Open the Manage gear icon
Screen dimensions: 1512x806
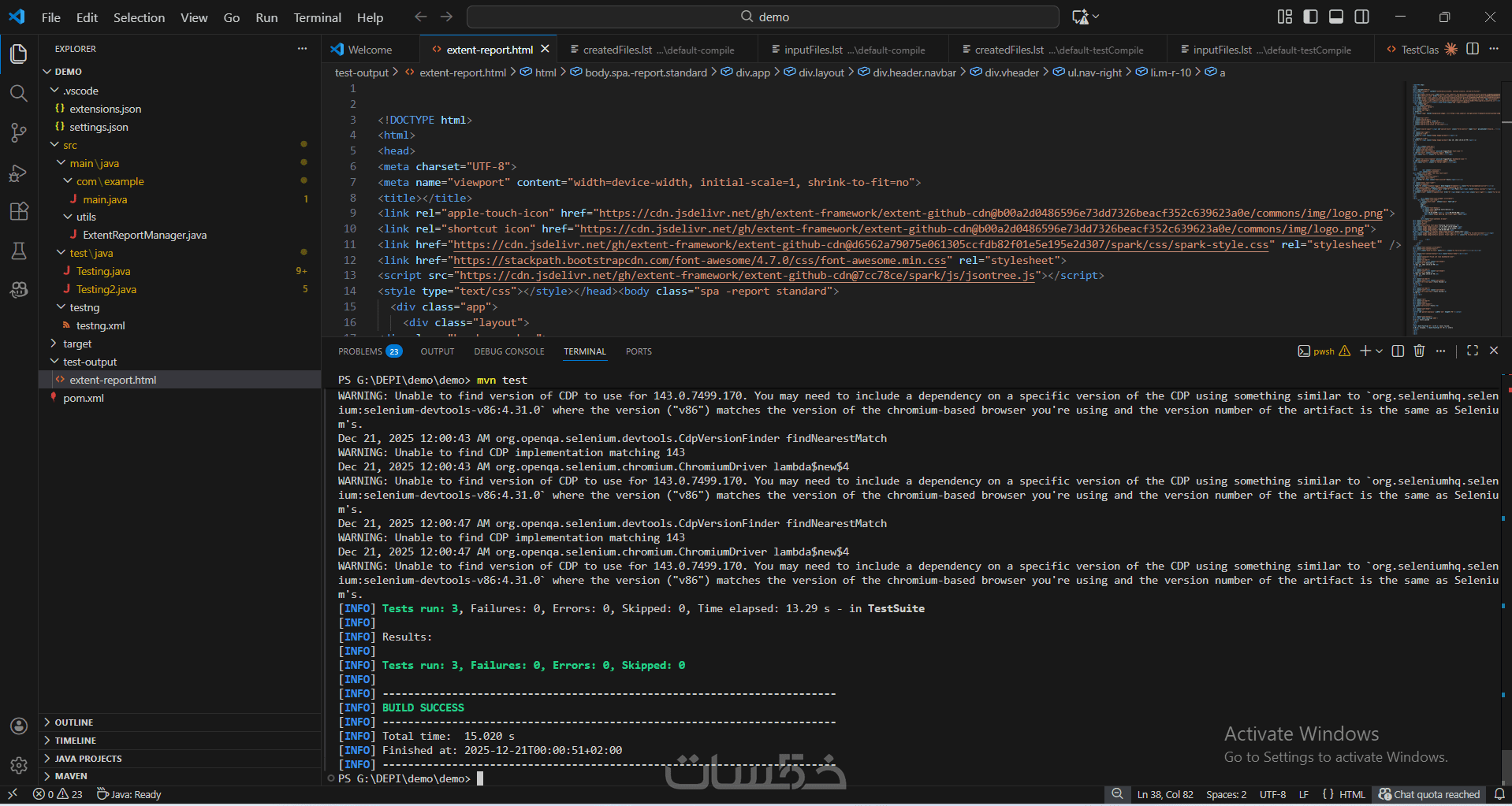19,765
